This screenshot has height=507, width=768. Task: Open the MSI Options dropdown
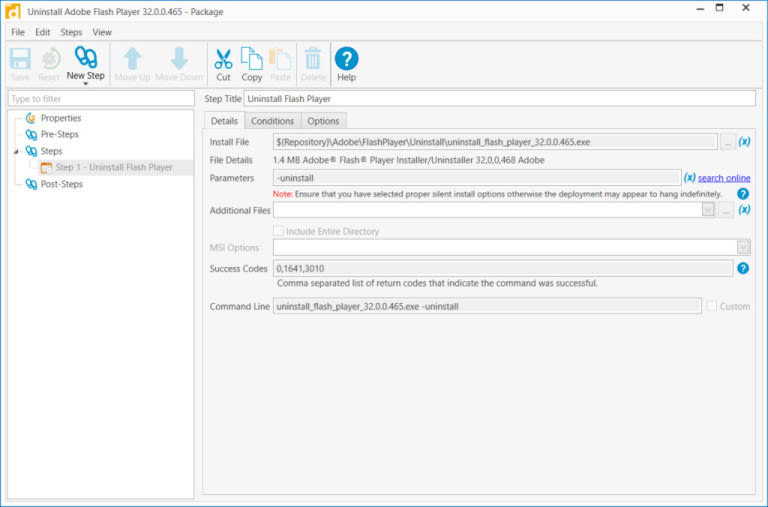(x=744, y=247)
